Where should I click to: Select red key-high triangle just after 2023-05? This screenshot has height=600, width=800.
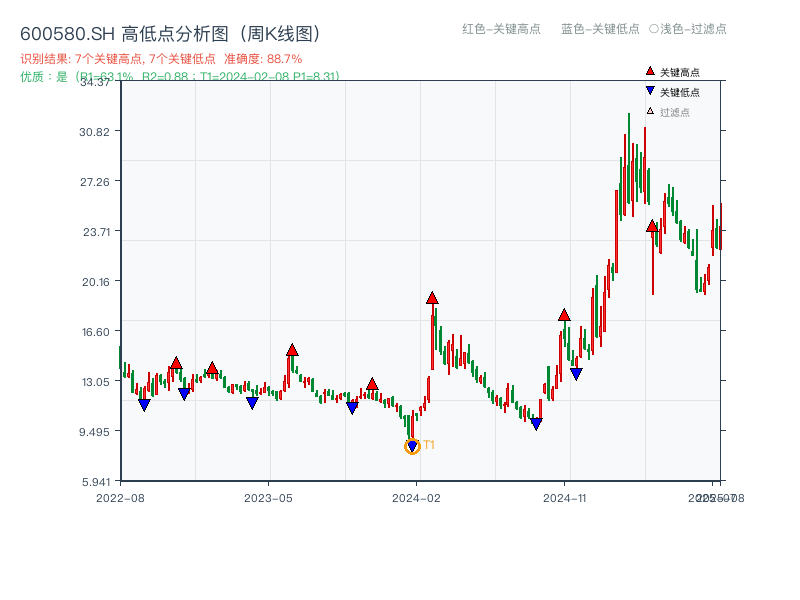coord(292,350)
